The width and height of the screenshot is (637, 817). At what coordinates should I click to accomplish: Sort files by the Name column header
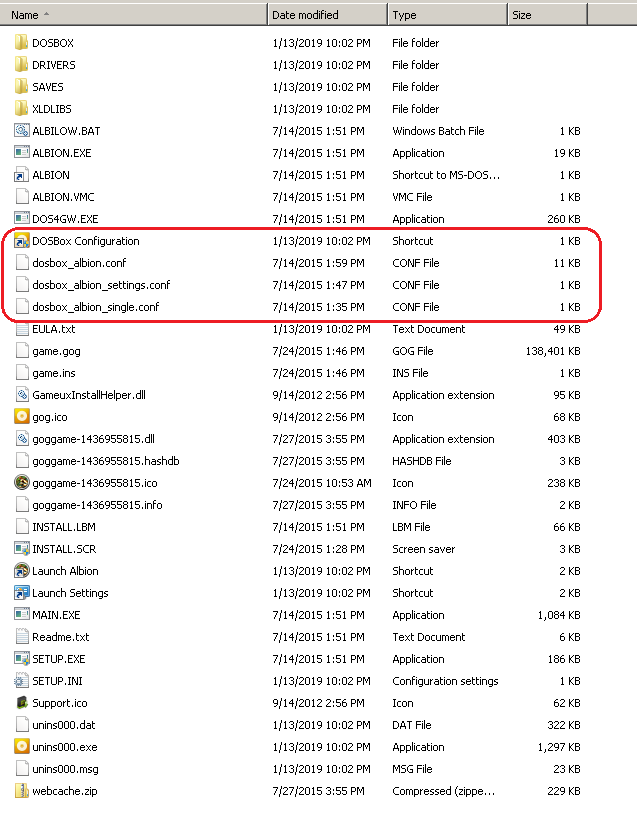point(133,15)
